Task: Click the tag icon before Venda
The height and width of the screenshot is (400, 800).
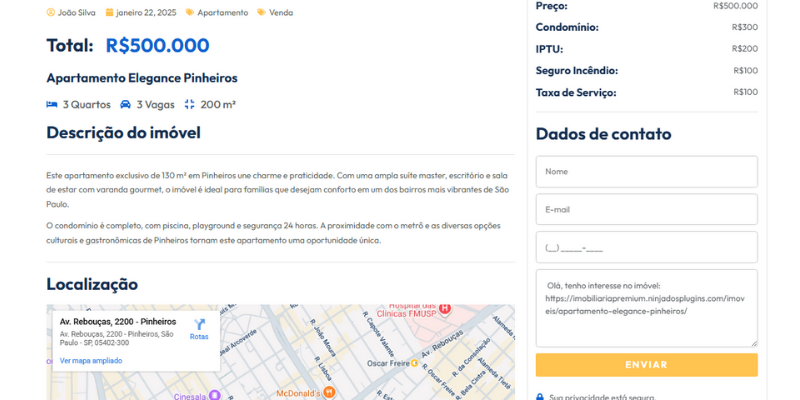Action: click(262, 13)
